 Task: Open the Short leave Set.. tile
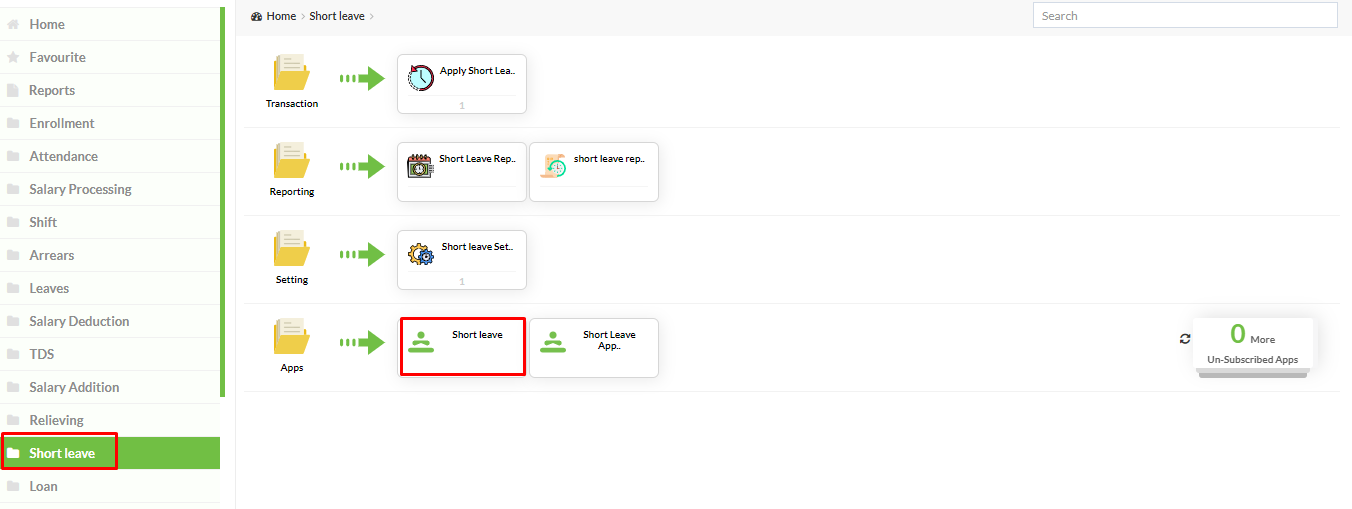(x=462, y=260)
